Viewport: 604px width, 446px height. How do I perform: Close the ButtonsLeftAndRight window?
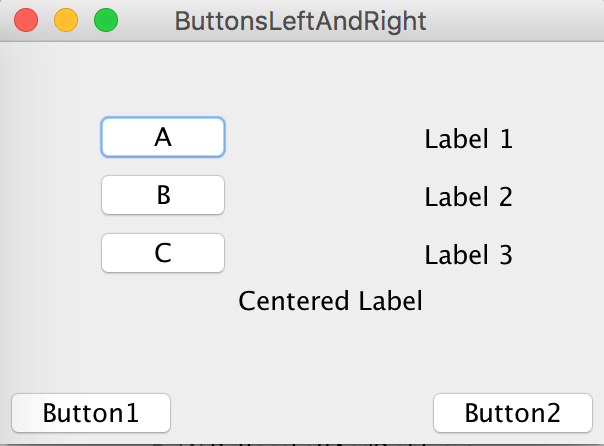(27, 20)
